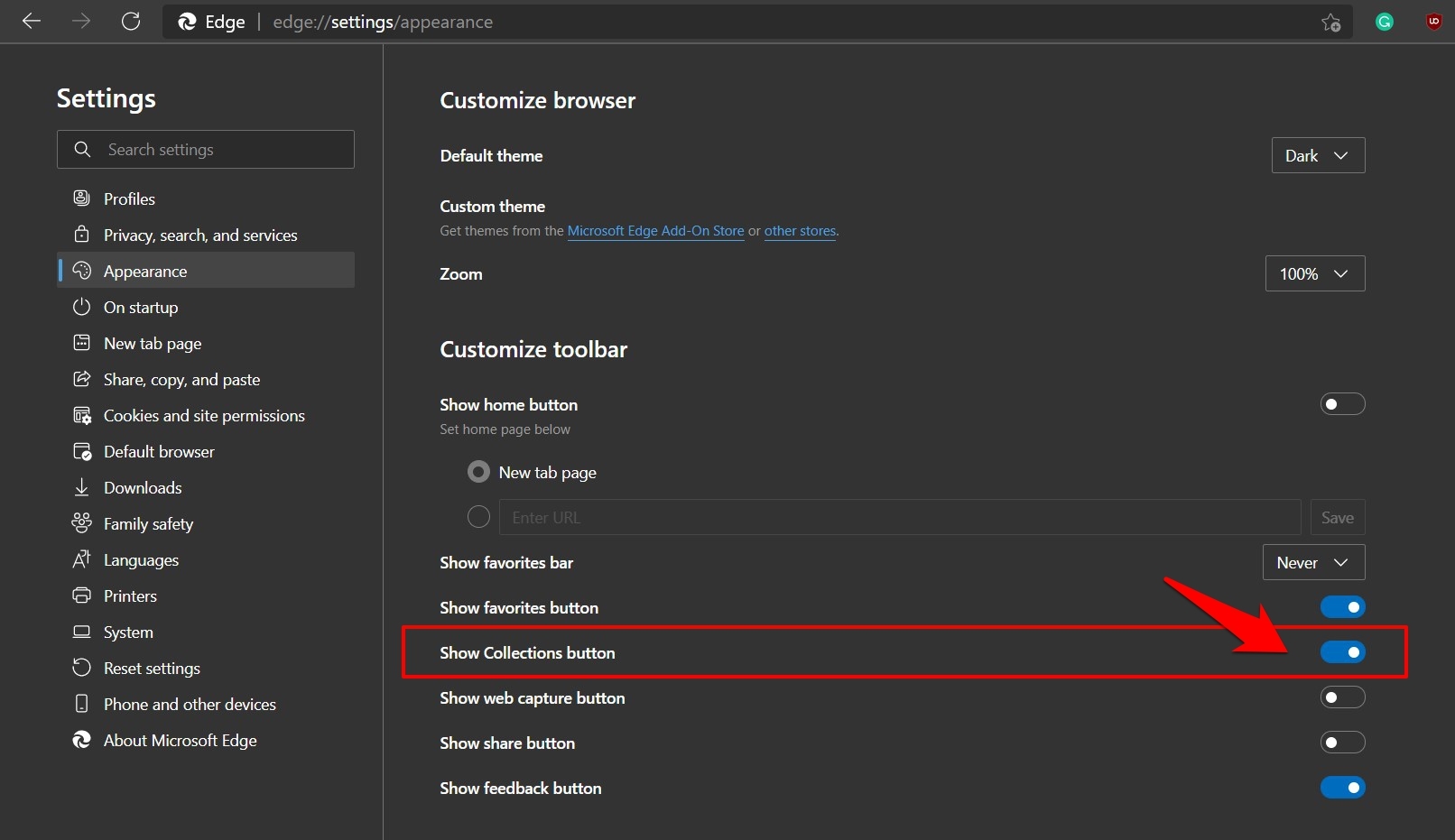Go to On startup settings
Image resolution: width=1455 pixels, height=840 pixels.
(206, 307)
